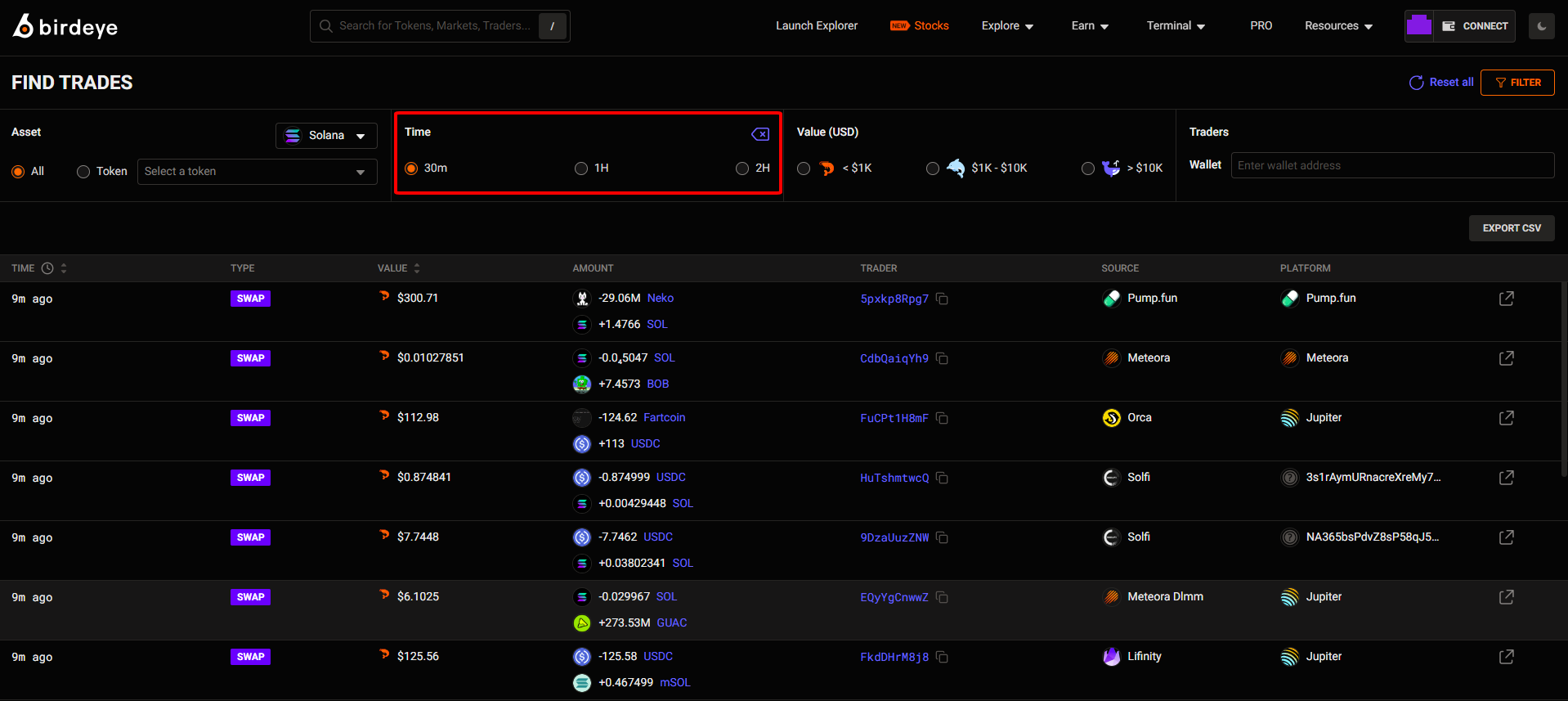
Task: Open external link for $0.874841 trade
Action: click(x=1506, y=478)
